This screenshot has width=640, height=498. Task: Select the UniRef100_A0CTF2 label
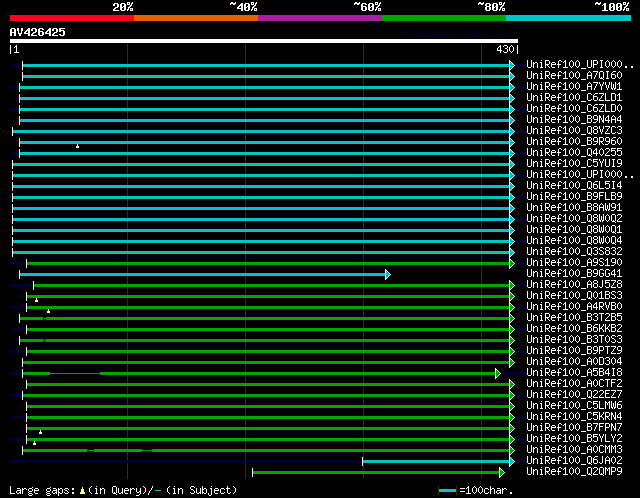coord(574,384)
